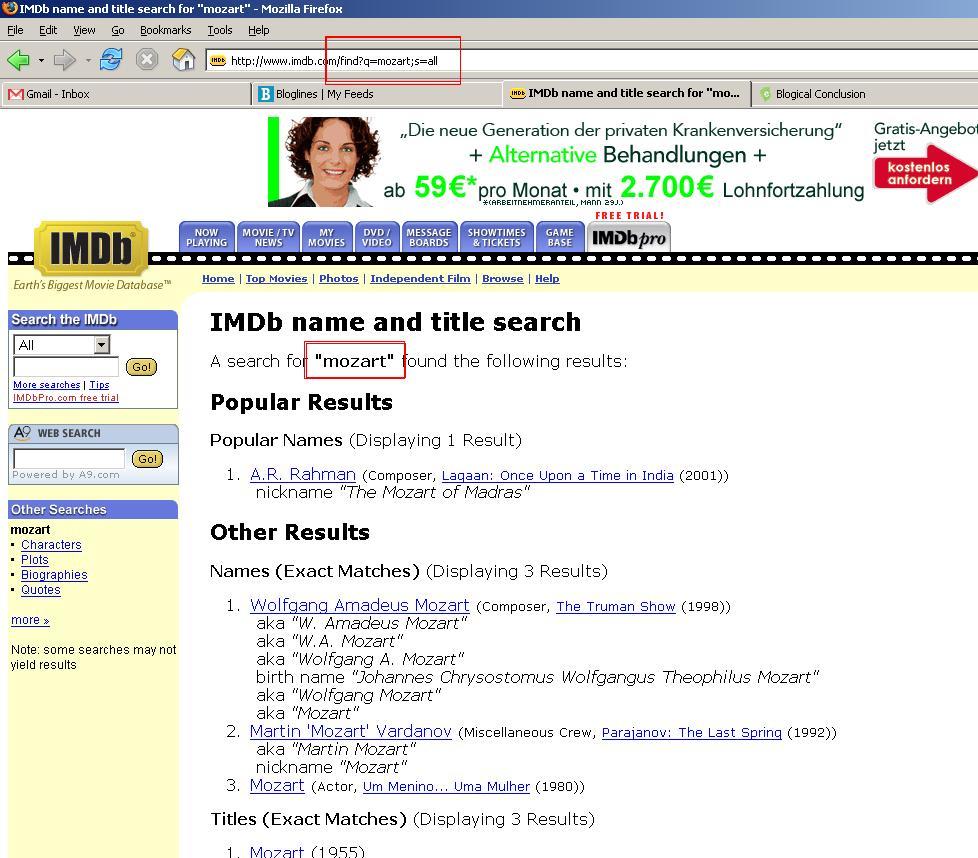Go to the Home page icon
The image size is (978, 858).
coord(183,60)
